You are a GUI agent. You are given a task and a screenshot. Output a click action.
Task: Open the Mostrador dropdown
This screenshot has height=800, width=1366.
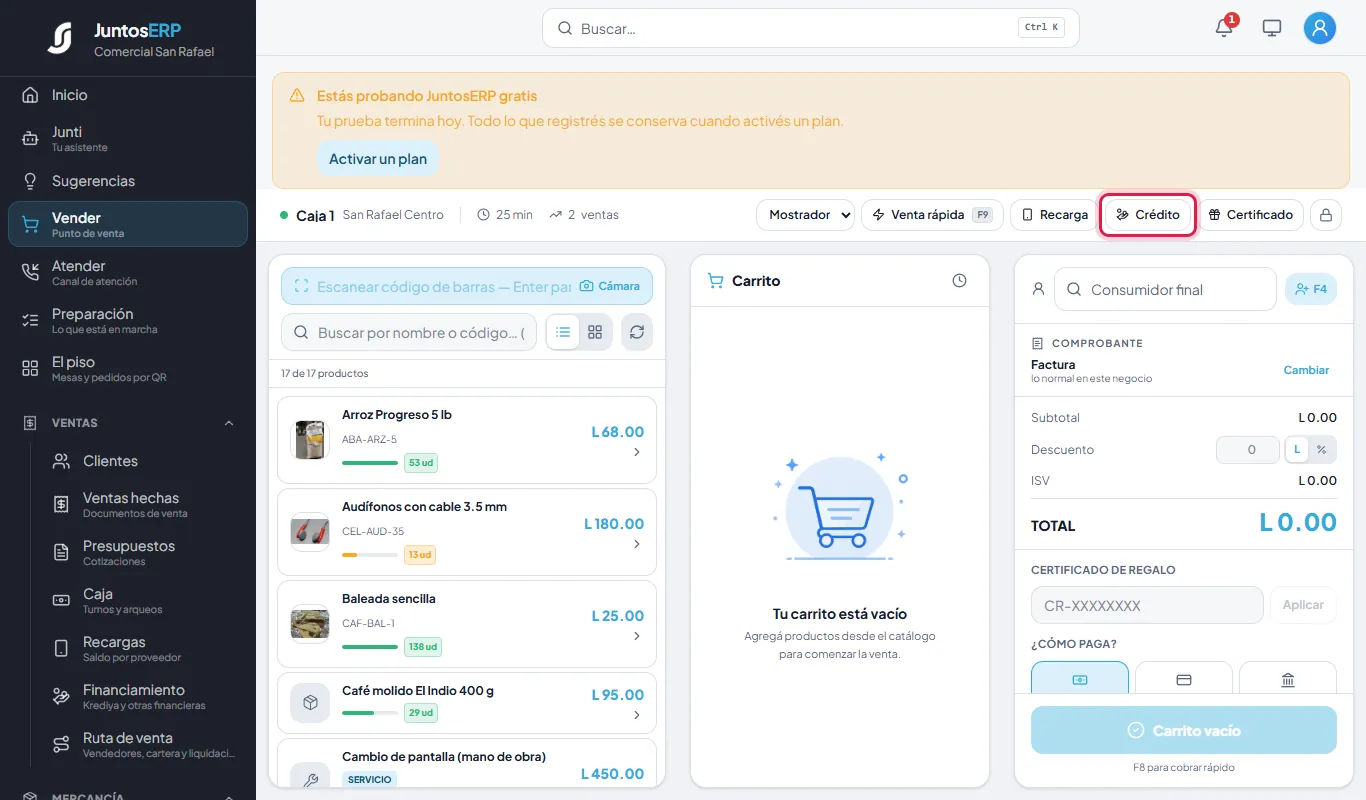point(805,215)
